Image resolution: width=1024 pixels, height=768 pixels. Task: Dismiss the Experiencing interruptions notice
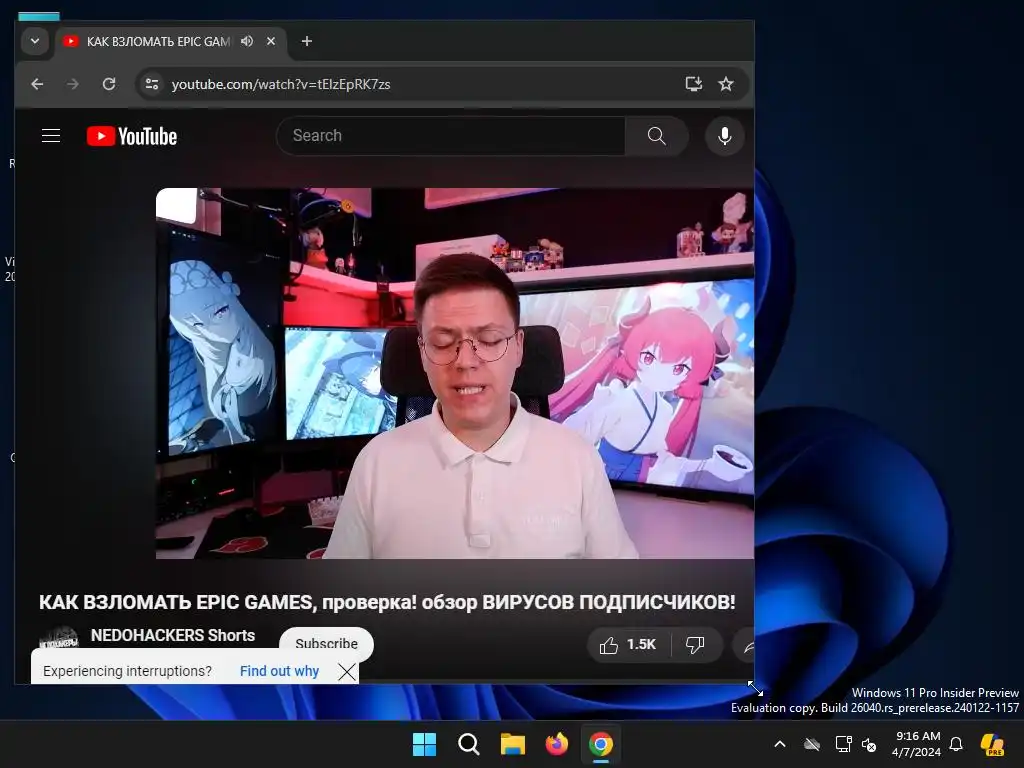pyautogui.click(x=347, y=671)
